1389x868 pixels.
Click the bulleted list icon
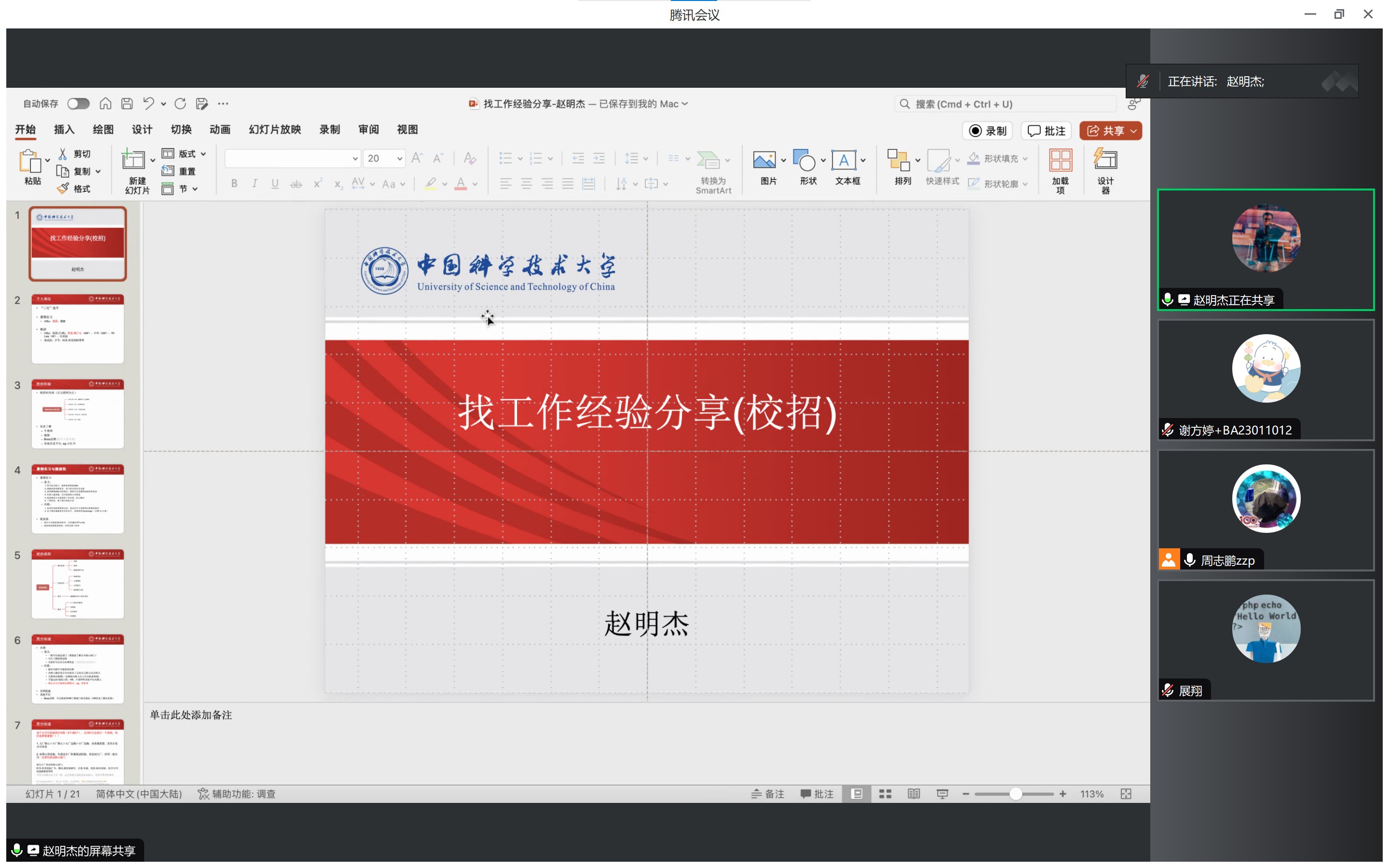click(505, 158)
